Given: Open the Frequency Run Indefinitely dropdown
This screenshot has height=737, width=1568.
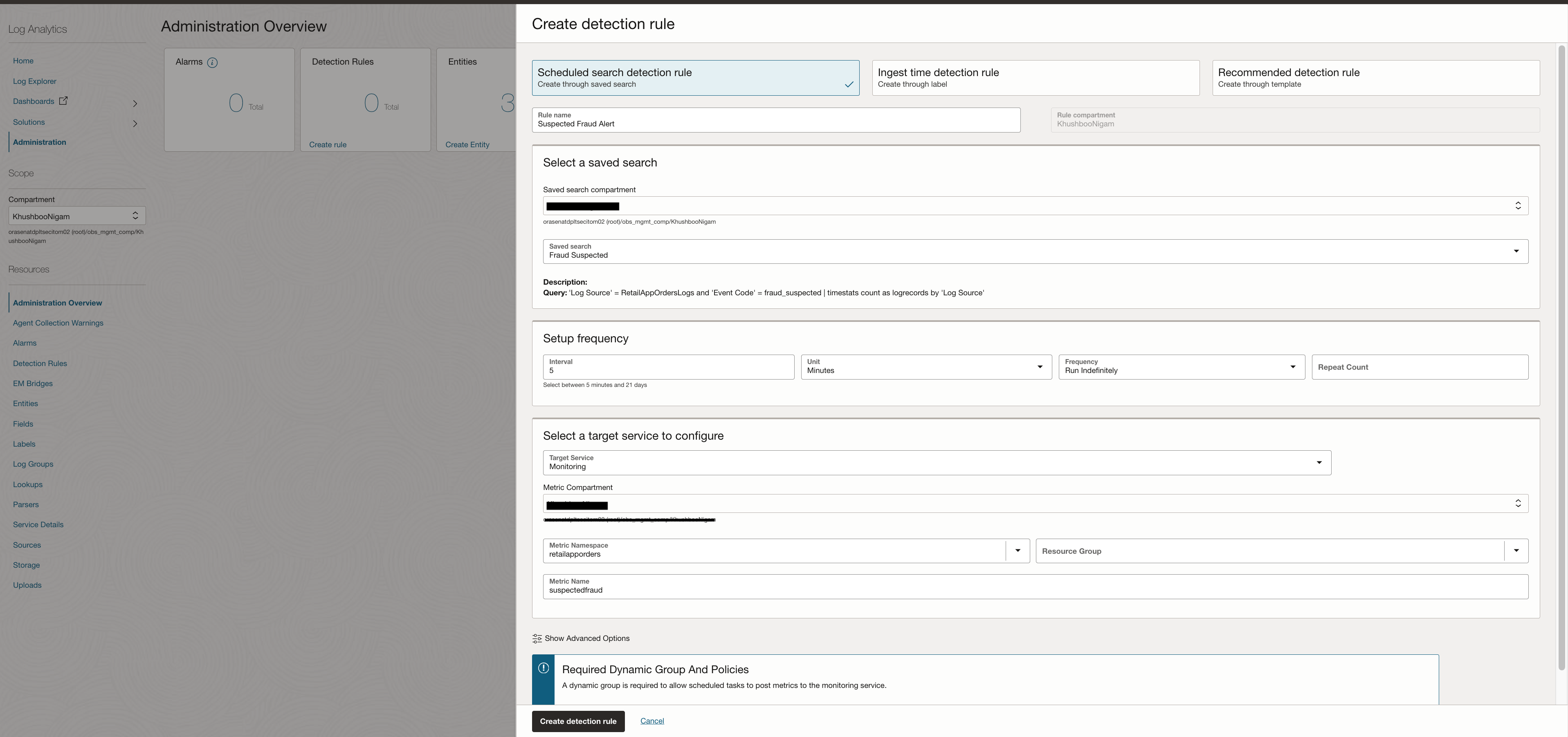Looking at the screenshot, I should (x=1181, y=367).
